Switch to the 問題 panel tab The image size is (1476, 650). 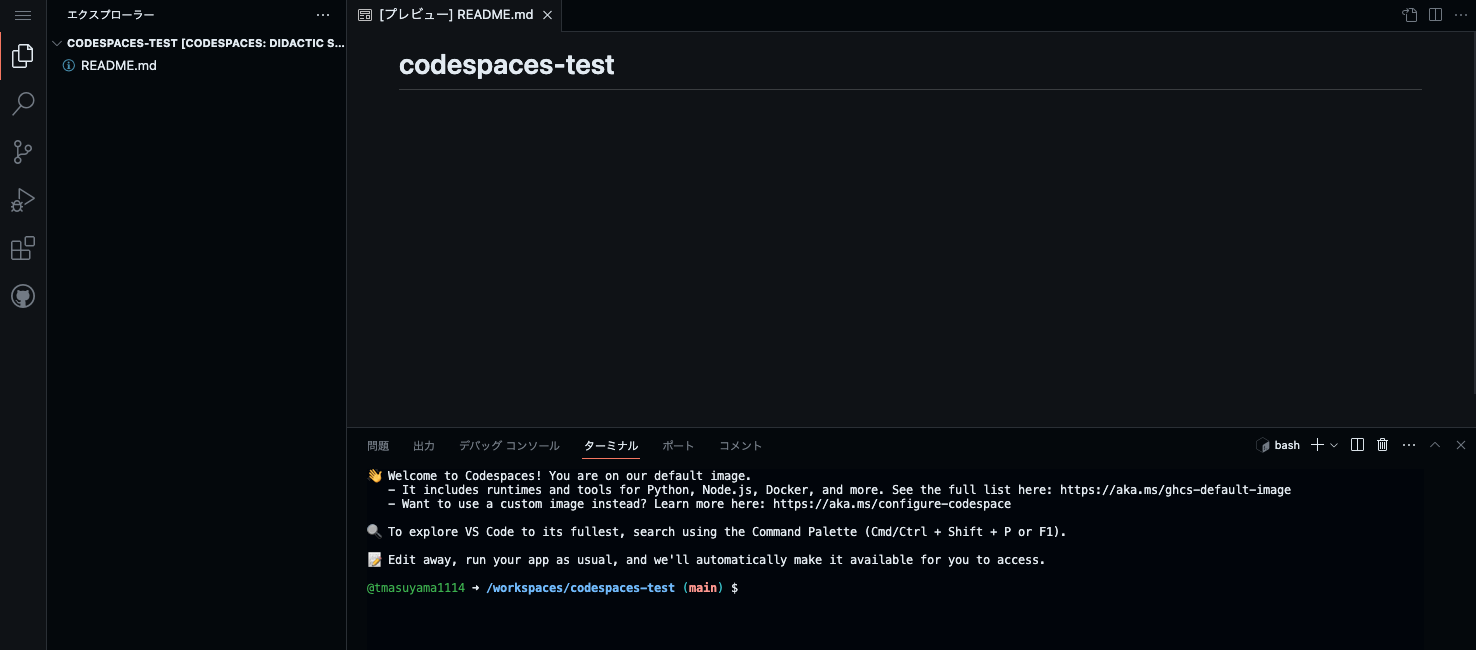[378, 446]
